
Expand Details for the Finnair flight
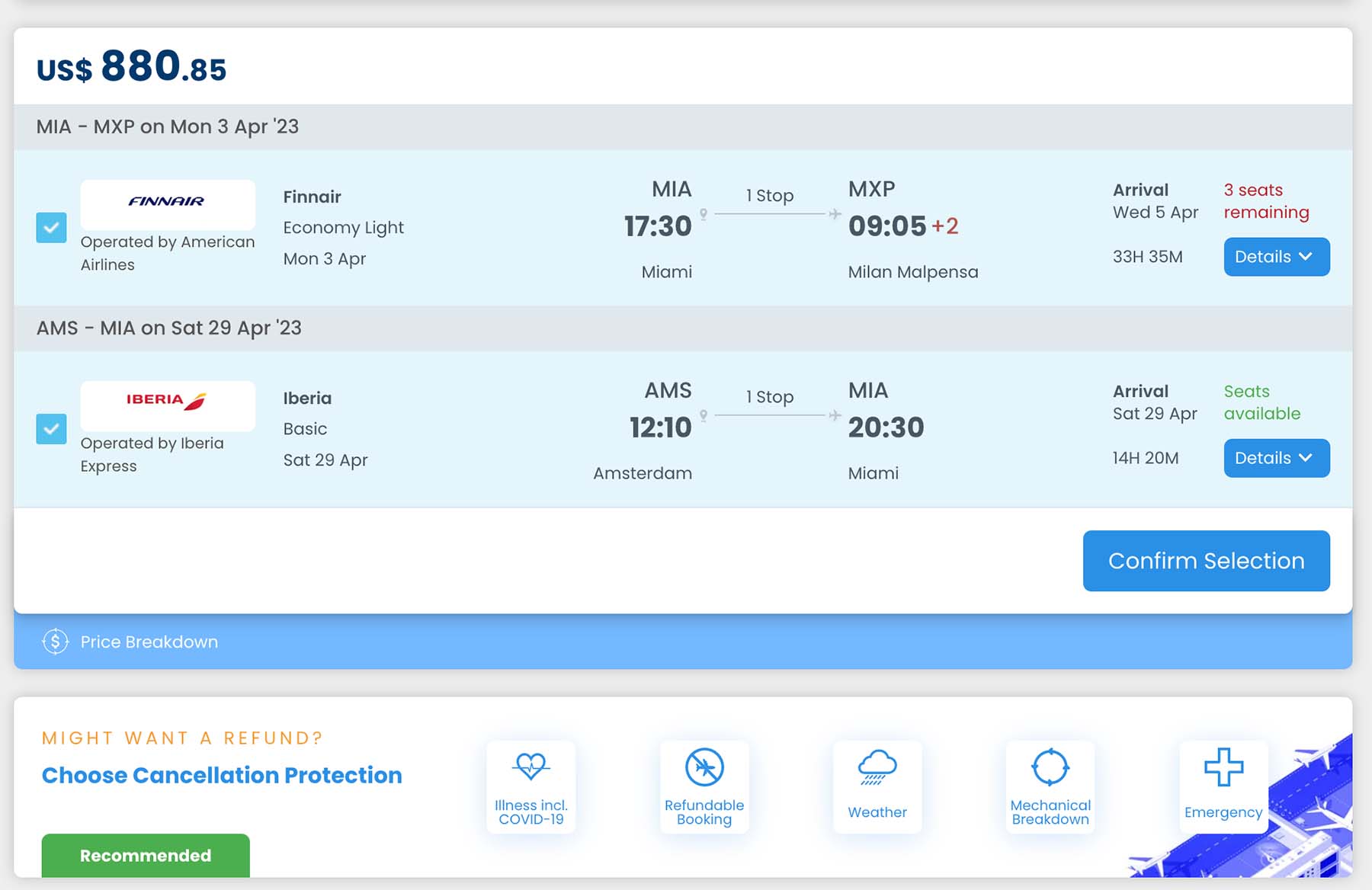point(1277,257)
